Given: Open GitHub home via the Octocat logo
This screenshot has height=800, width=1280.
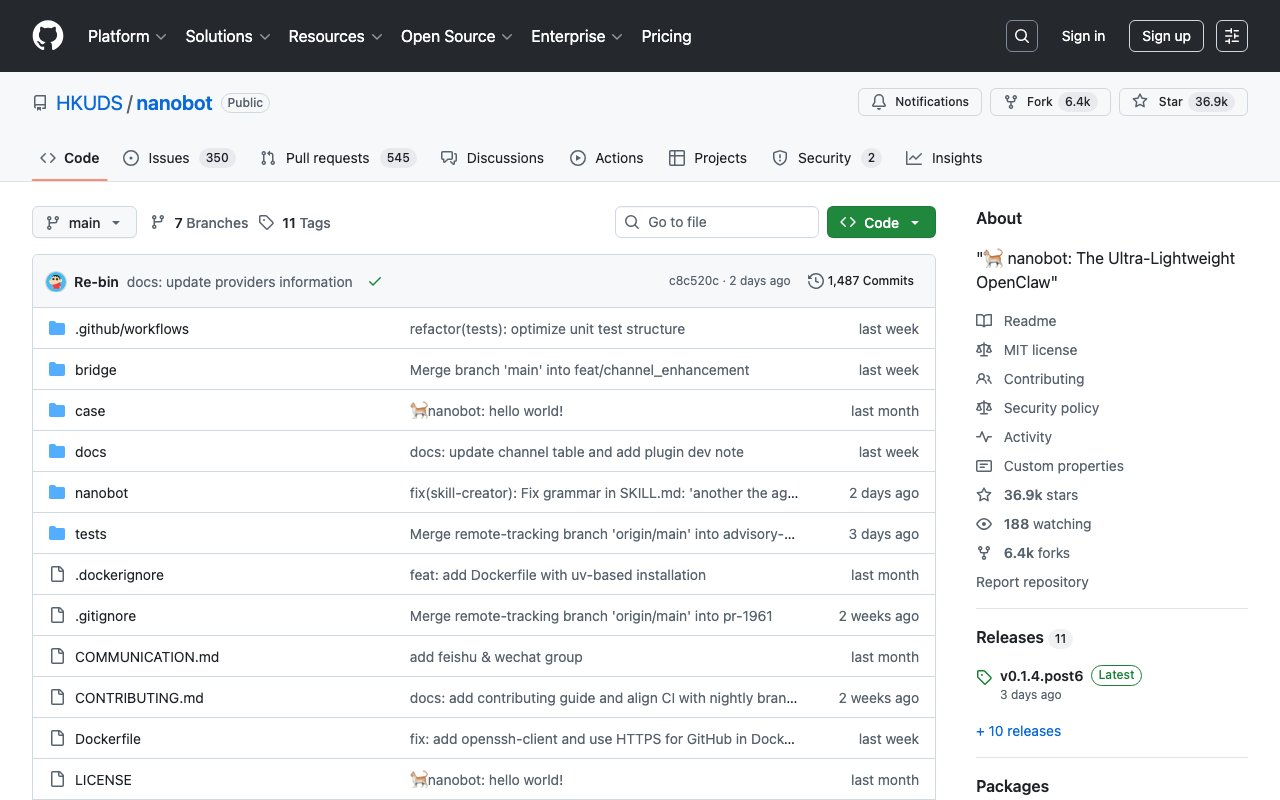Looking at the screenshot, I should coord(47,36).
